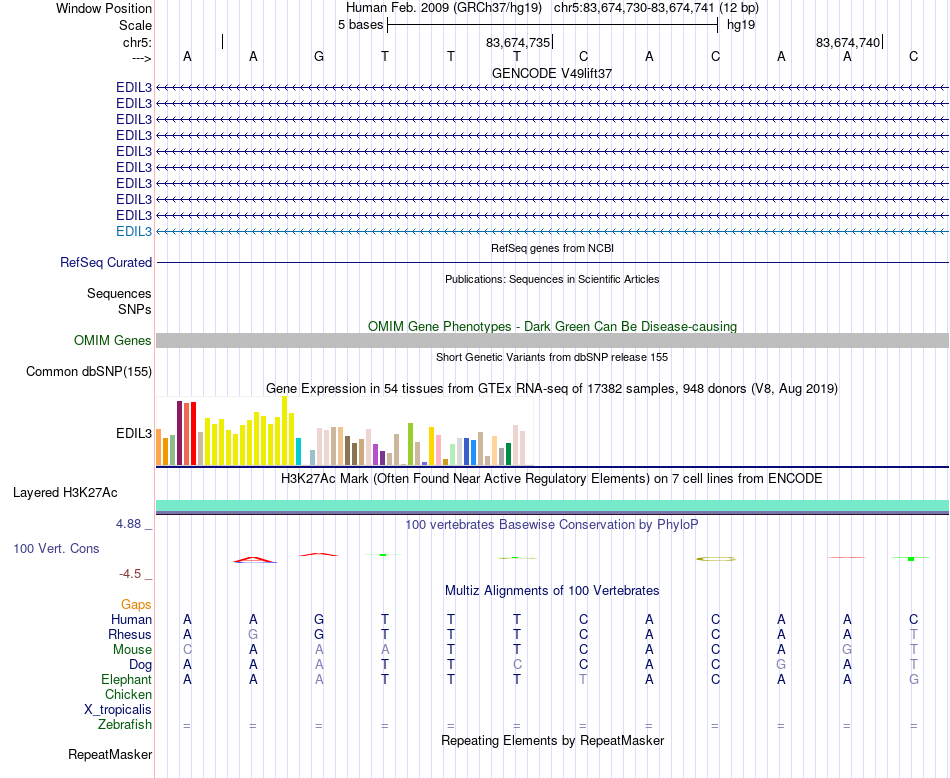Viewport: 950px width, 778px height.
Task: Select the Zebrafish species label
Action: coord(125,724)
